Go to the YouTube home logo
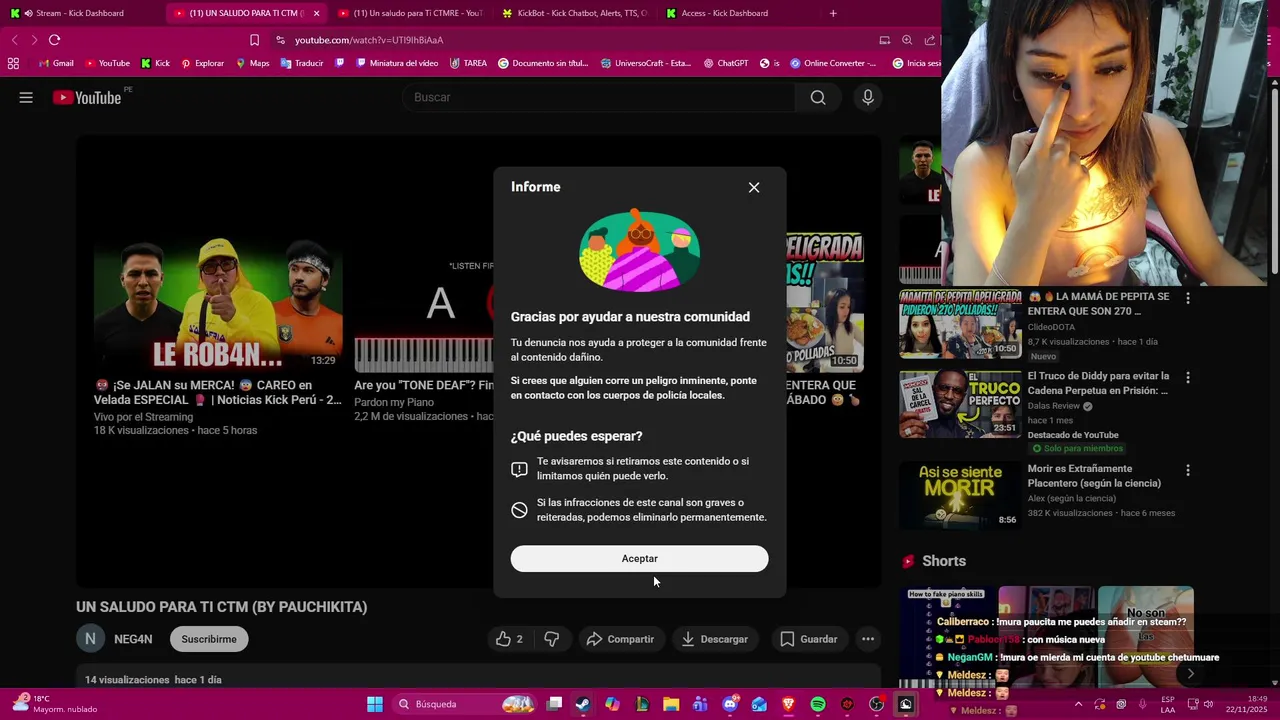The height and width of the screenshot is (720, 1280). point(87,97)
